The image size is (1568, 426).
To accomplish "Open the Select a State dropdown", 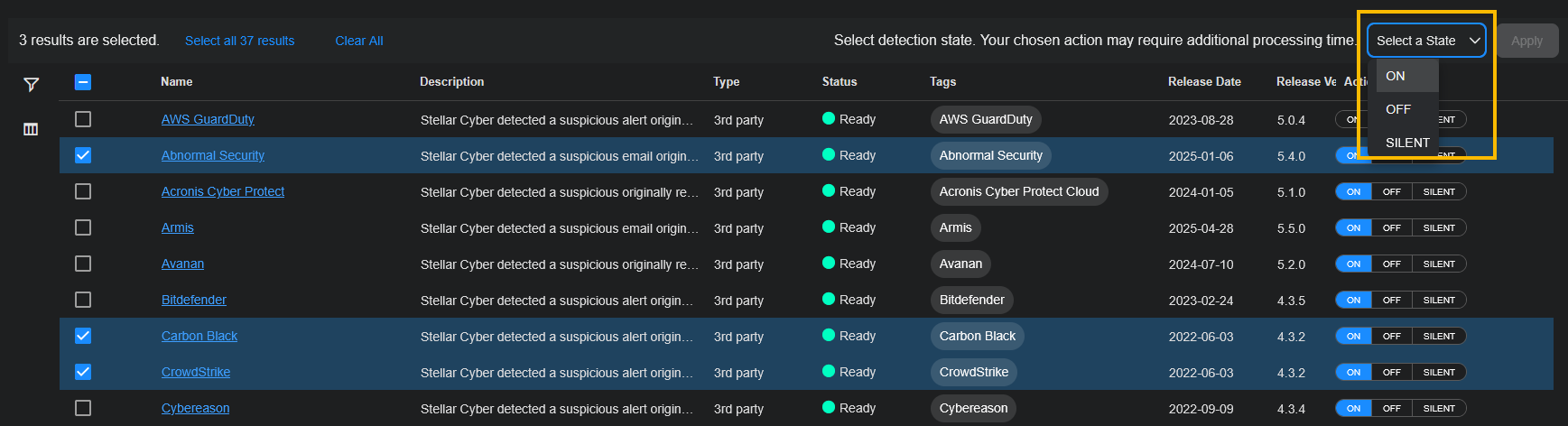I will pyautogui.click(x=1426, y=41).
